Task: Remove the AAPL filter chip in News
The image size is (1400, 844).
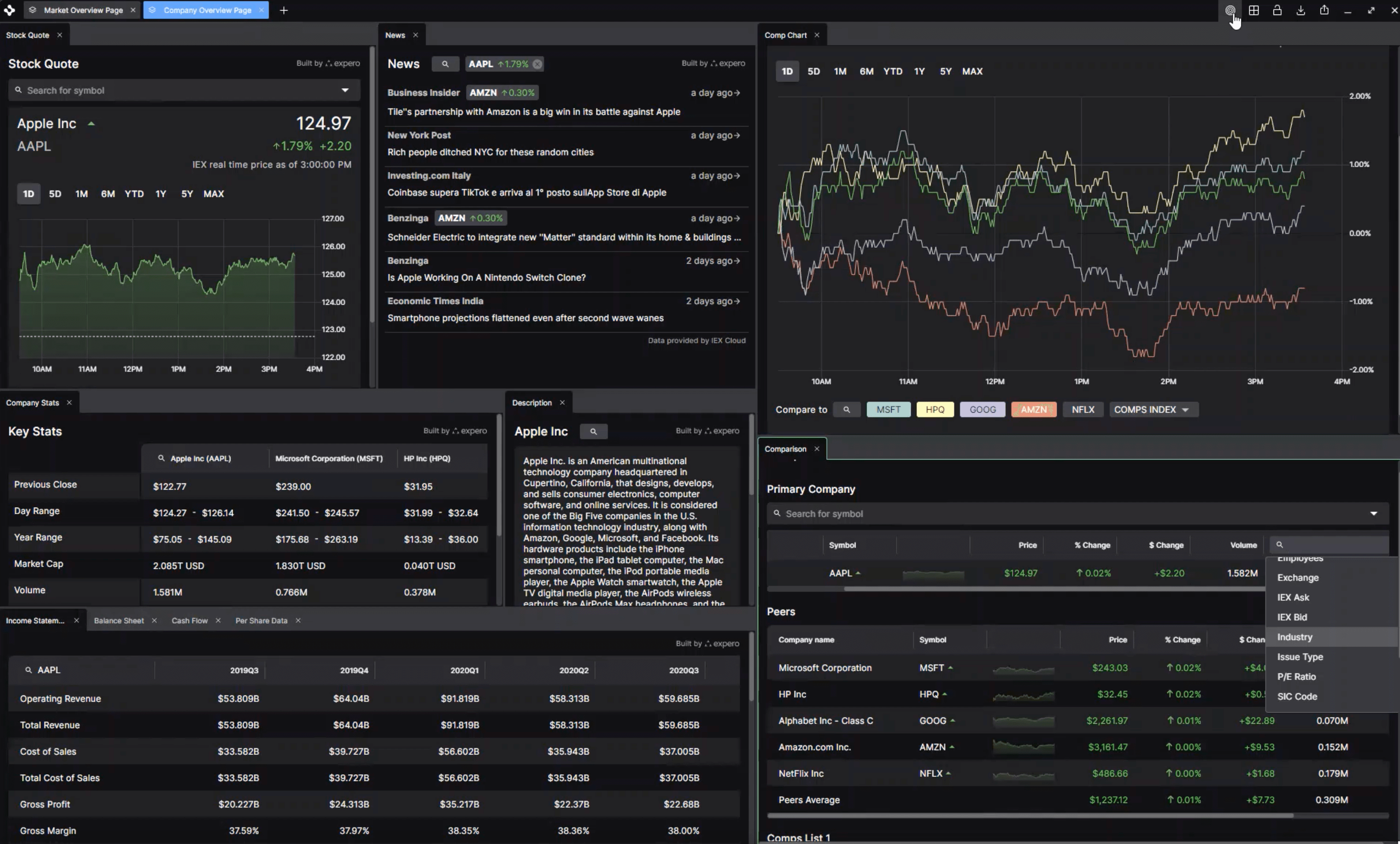Action: (x=537, y=64)
